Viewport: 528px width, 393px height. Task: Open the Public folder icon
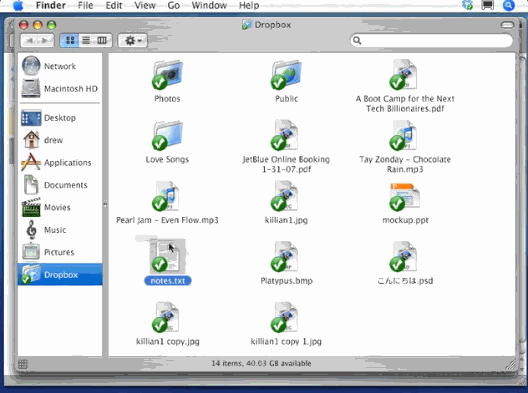(286, 75)
